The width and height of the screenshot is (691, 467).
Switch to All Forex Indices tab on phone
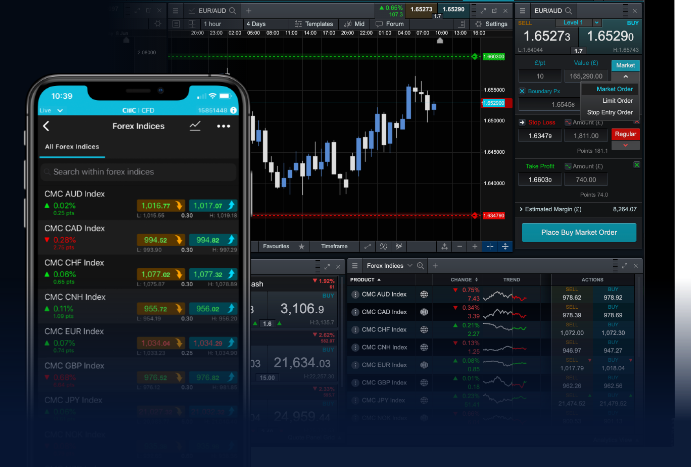71,147
